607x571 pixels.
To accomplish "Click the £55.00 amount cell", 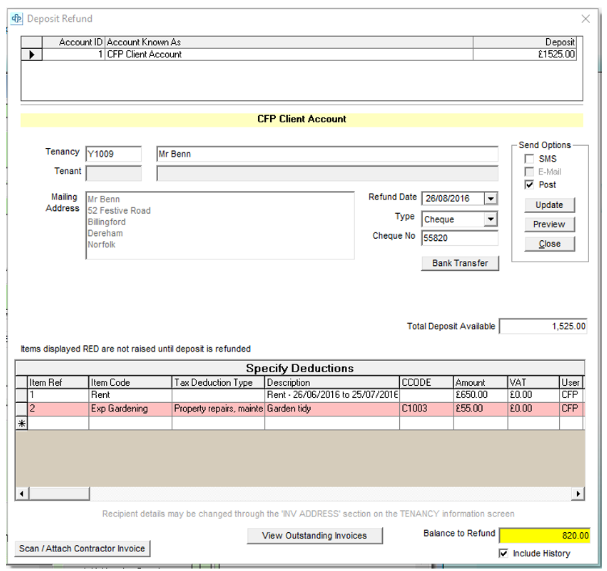I will coord(480,409).
